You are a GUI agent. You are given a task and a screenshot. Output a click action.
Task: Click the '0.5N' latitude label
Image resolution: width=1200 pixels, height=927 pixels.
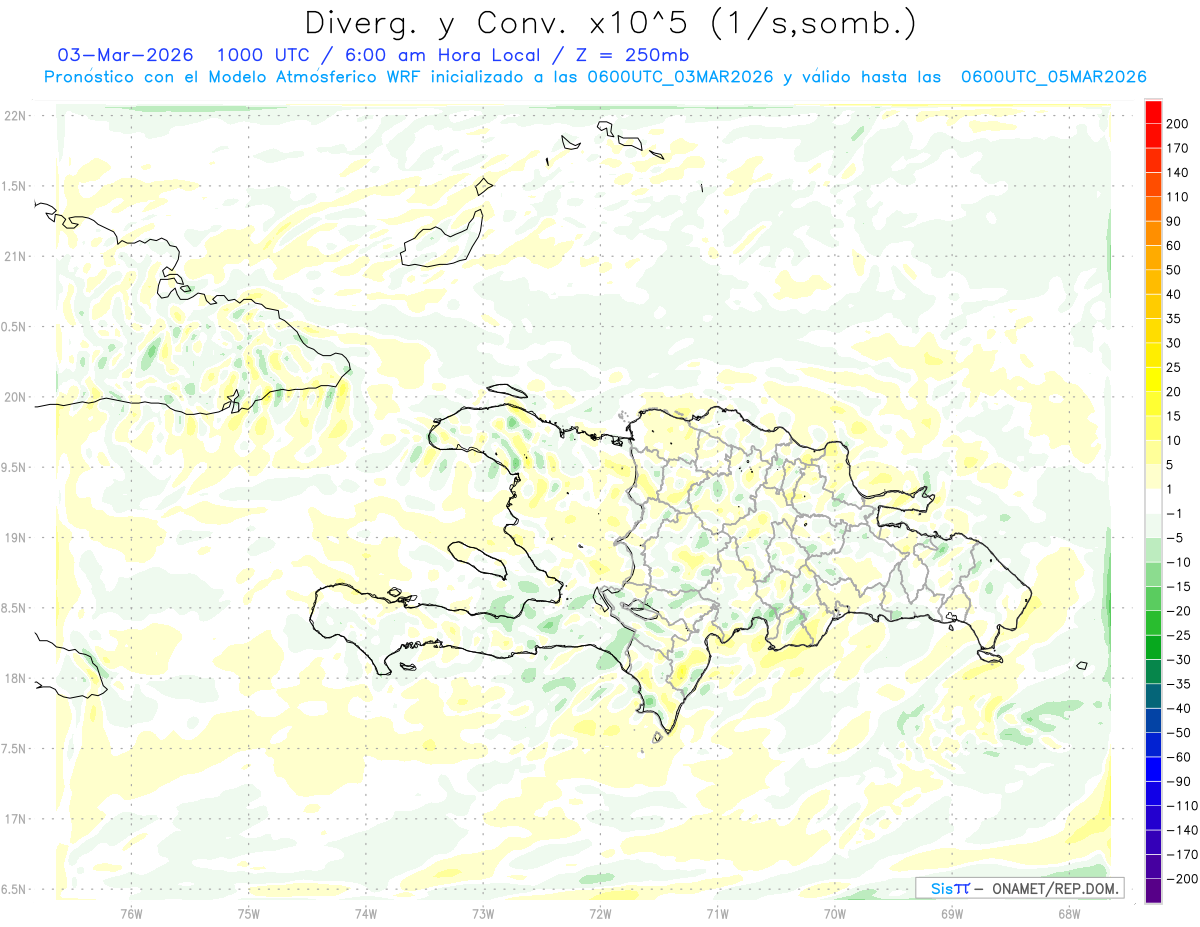coord(15,327)
